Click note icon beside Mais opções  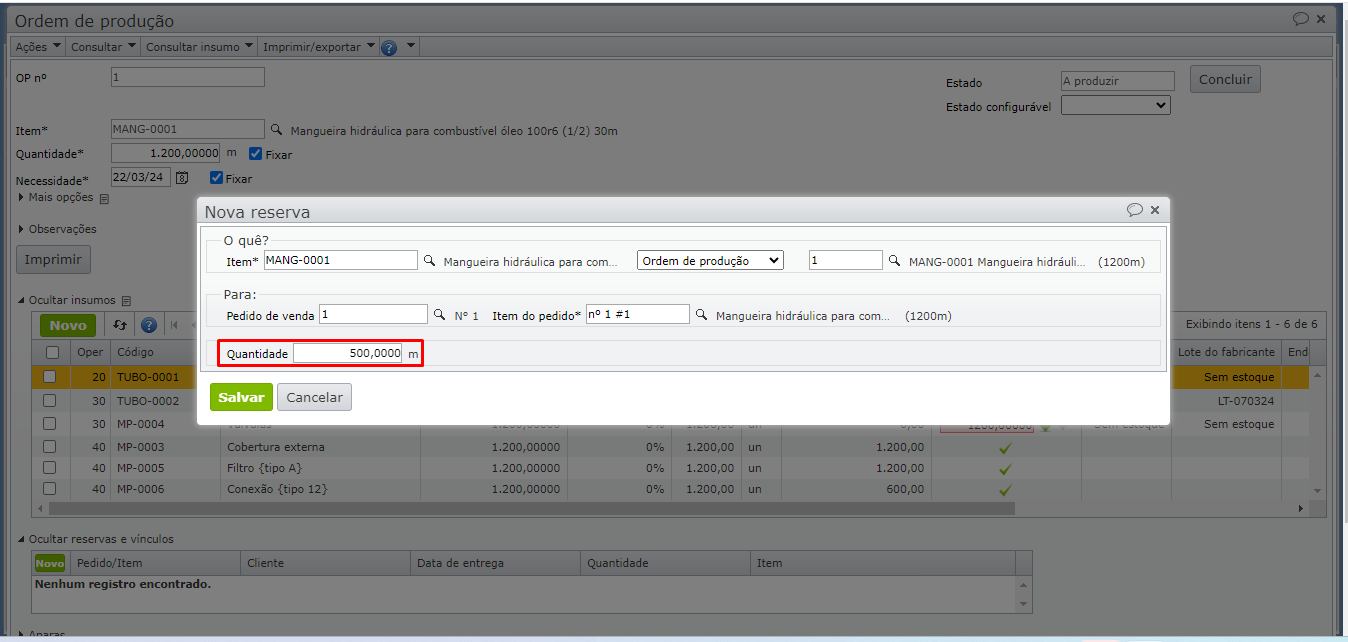click(103, 198)
